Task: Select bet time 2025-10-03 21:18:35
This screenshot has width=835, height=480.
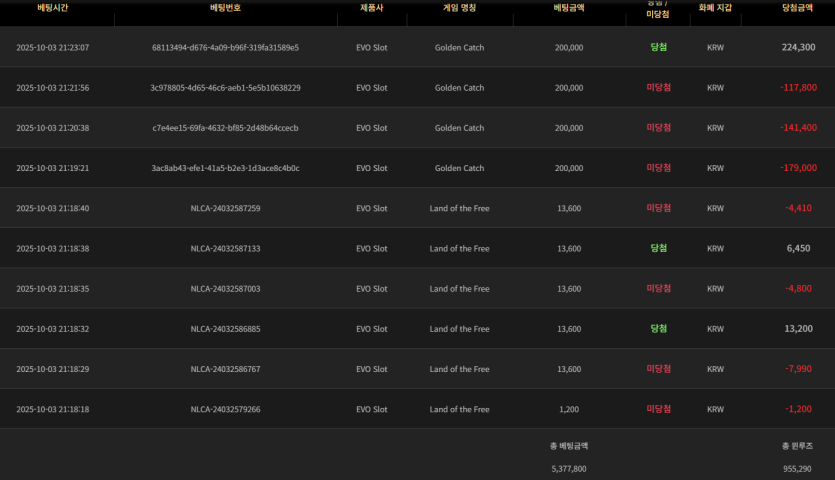Action: (x=53, y=289)
